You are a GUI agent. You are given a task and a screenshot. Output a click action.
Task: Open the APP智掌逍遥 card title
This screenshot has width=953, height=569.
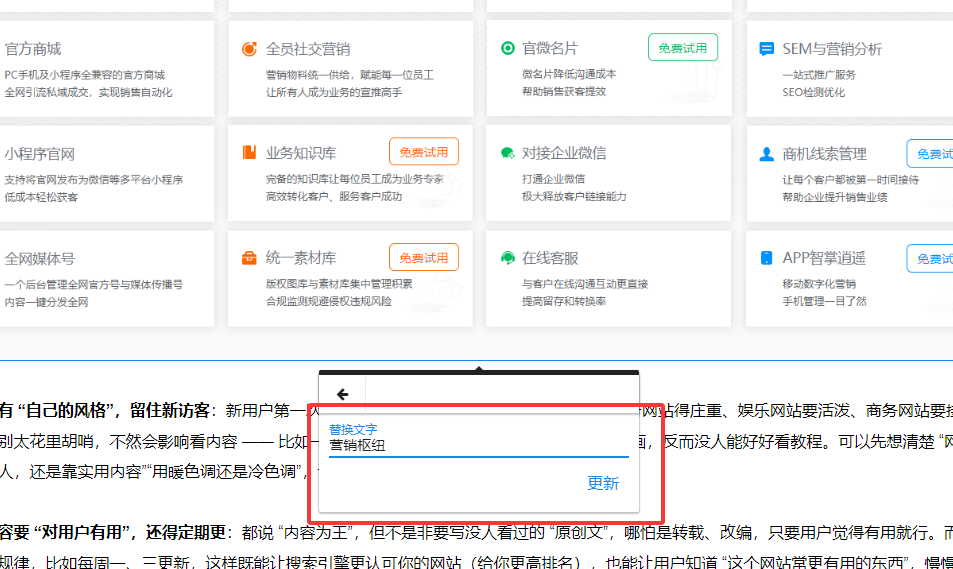[x=824, y=258]
